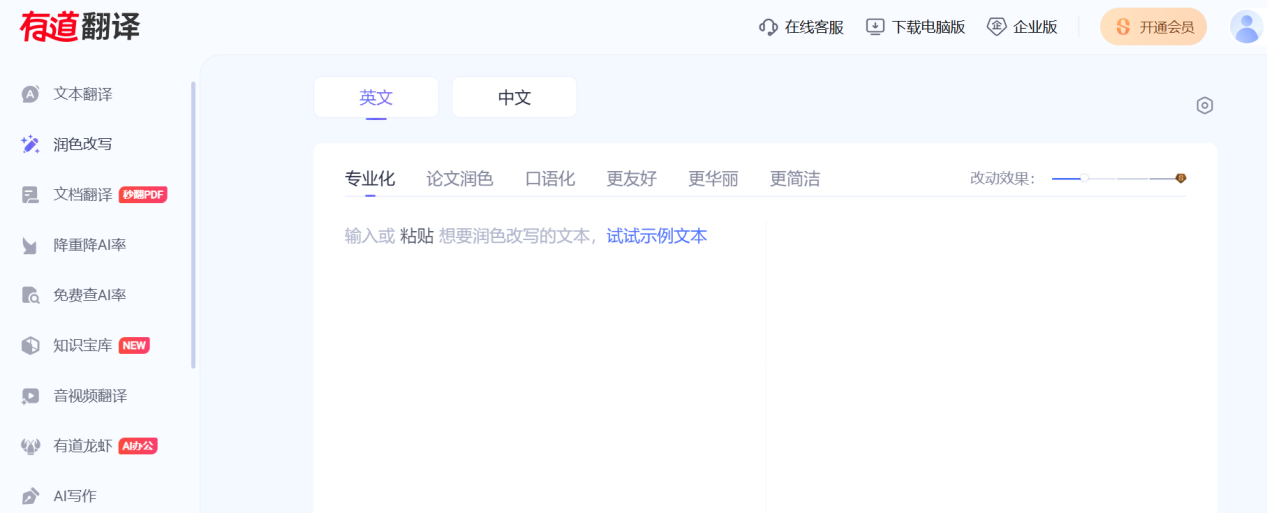Click the AI办公 badge beside 有道龙虾
The width and height of the screenshot is (1267, 513).
click(138, 446)
